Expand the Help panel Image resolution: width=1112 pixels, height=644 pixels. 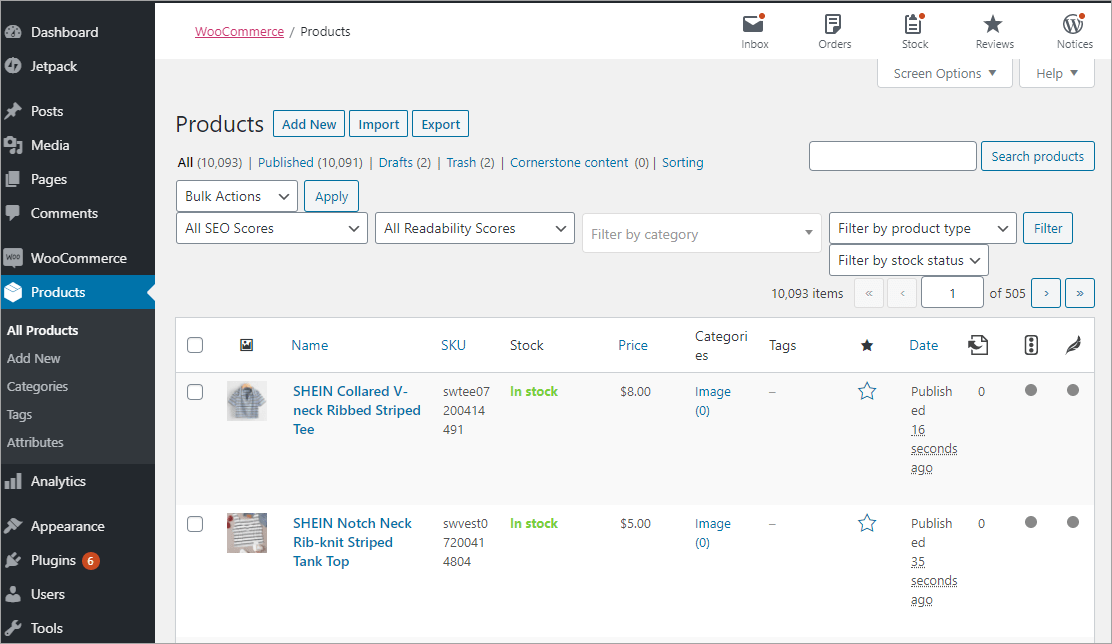(x=1057, y=74)
